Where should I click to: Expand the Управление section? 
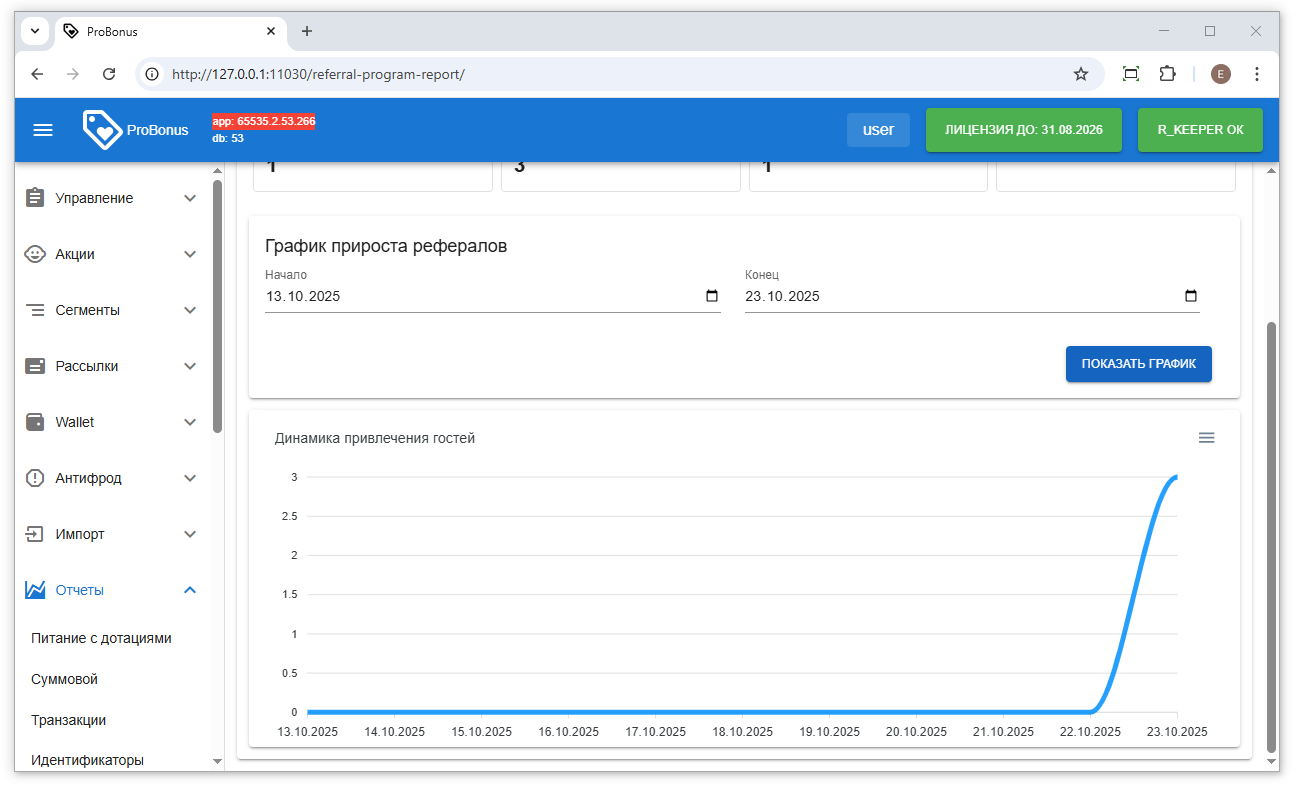pyautogui.click(x=190, y=198)
